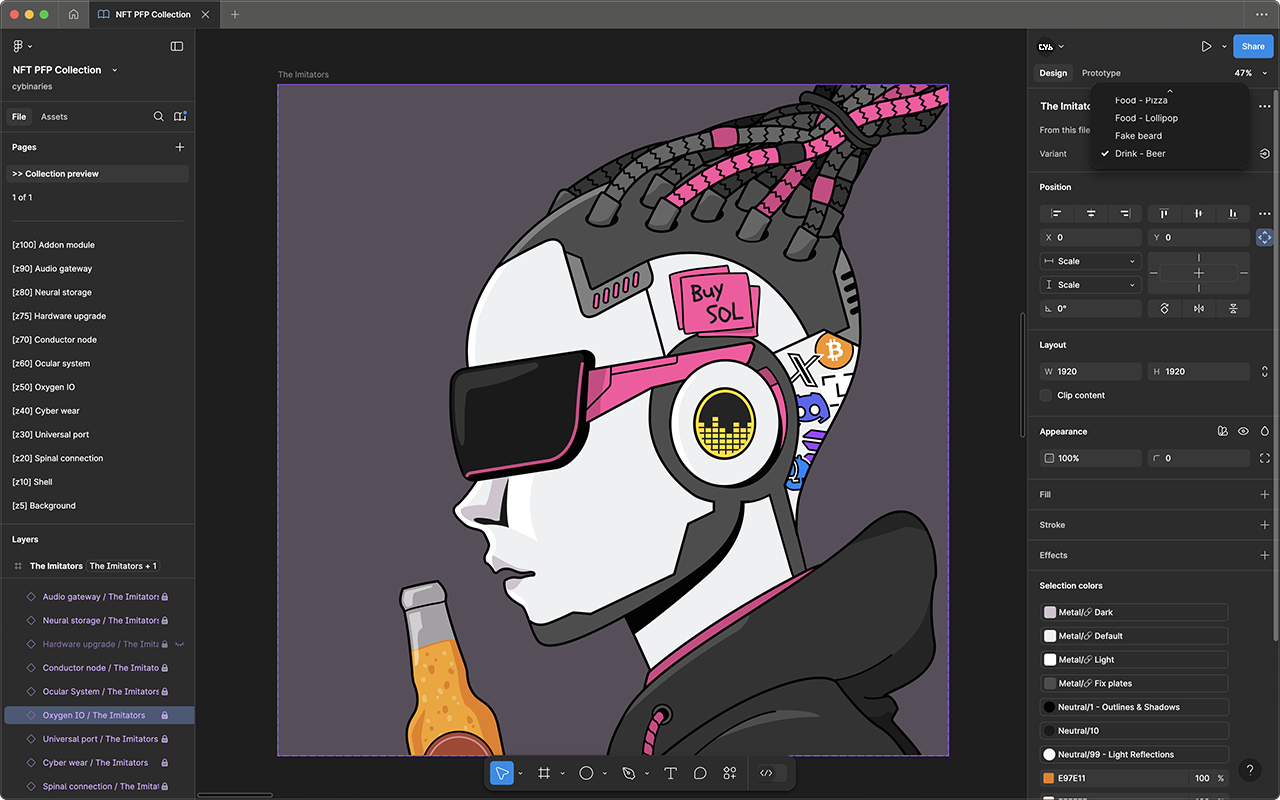The image size is (1280, 800).
Task: Select the Comment tool
Action: click(700, 773)
